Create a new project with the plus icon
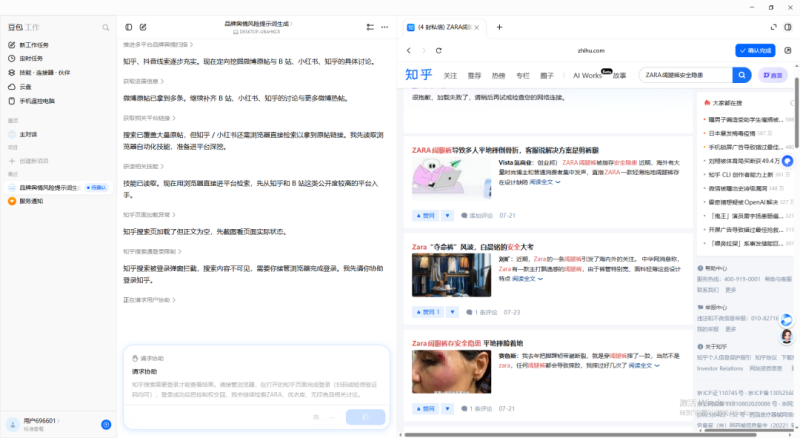This screenshot has height=438, width=800. [x=12, y=161]
